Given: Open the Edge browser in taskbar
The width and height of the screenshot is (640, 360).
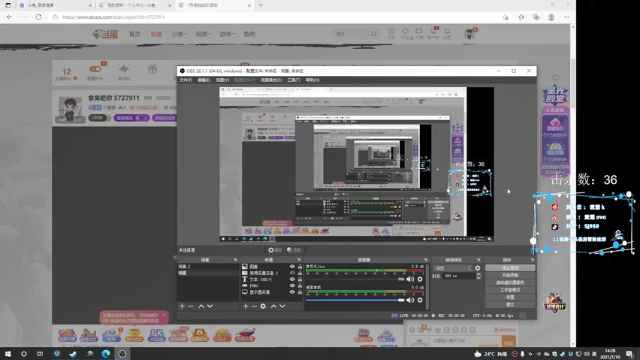Looking at the screenshot, I should tap(106, 353).
